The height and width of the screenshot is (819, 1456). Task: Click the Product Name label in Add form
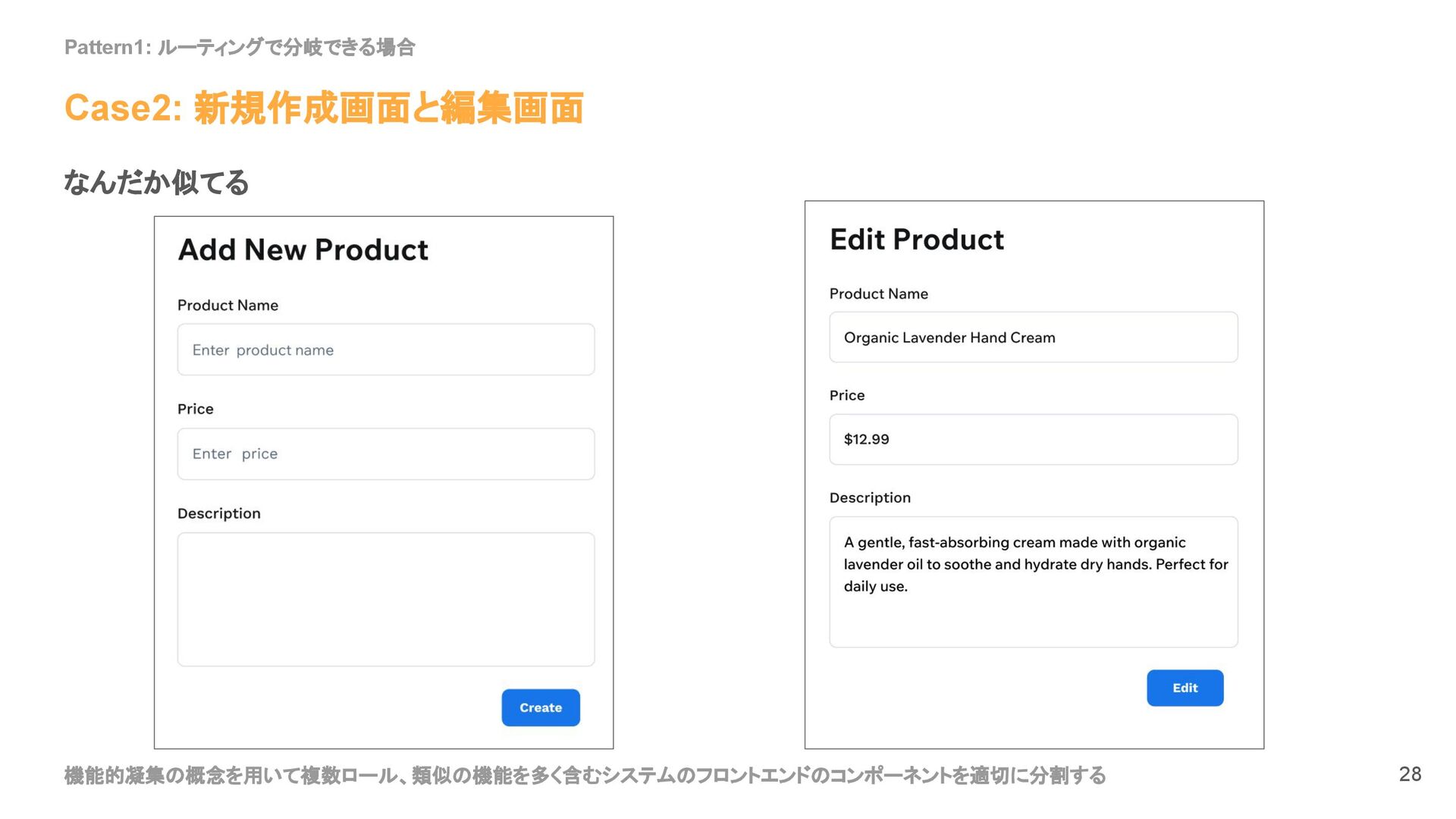(x=227, y=305)
